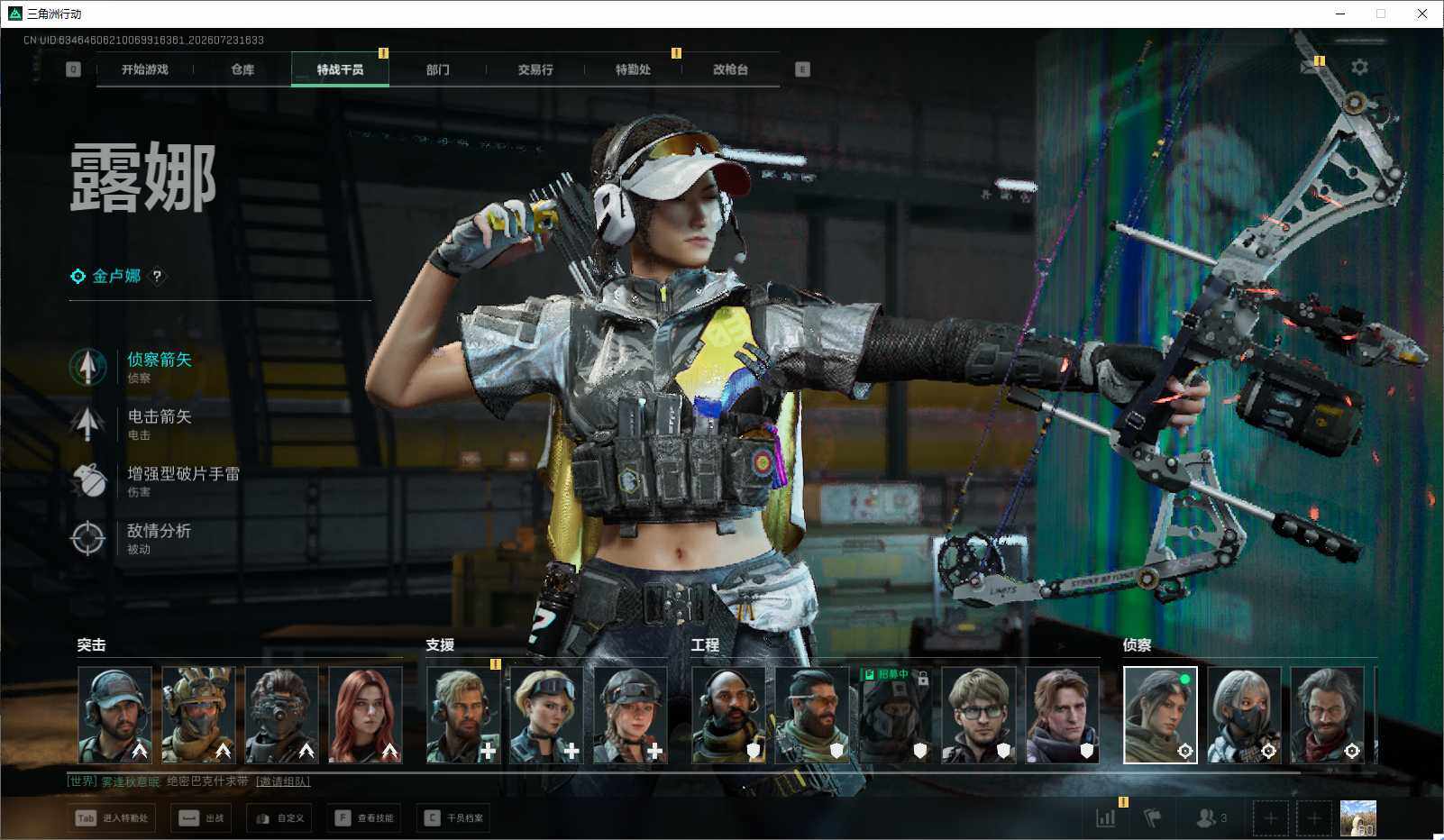Open the 干员档案 button
Image resolution: width=1444 pixels, height=840 pixels.
tap(454, 818)
